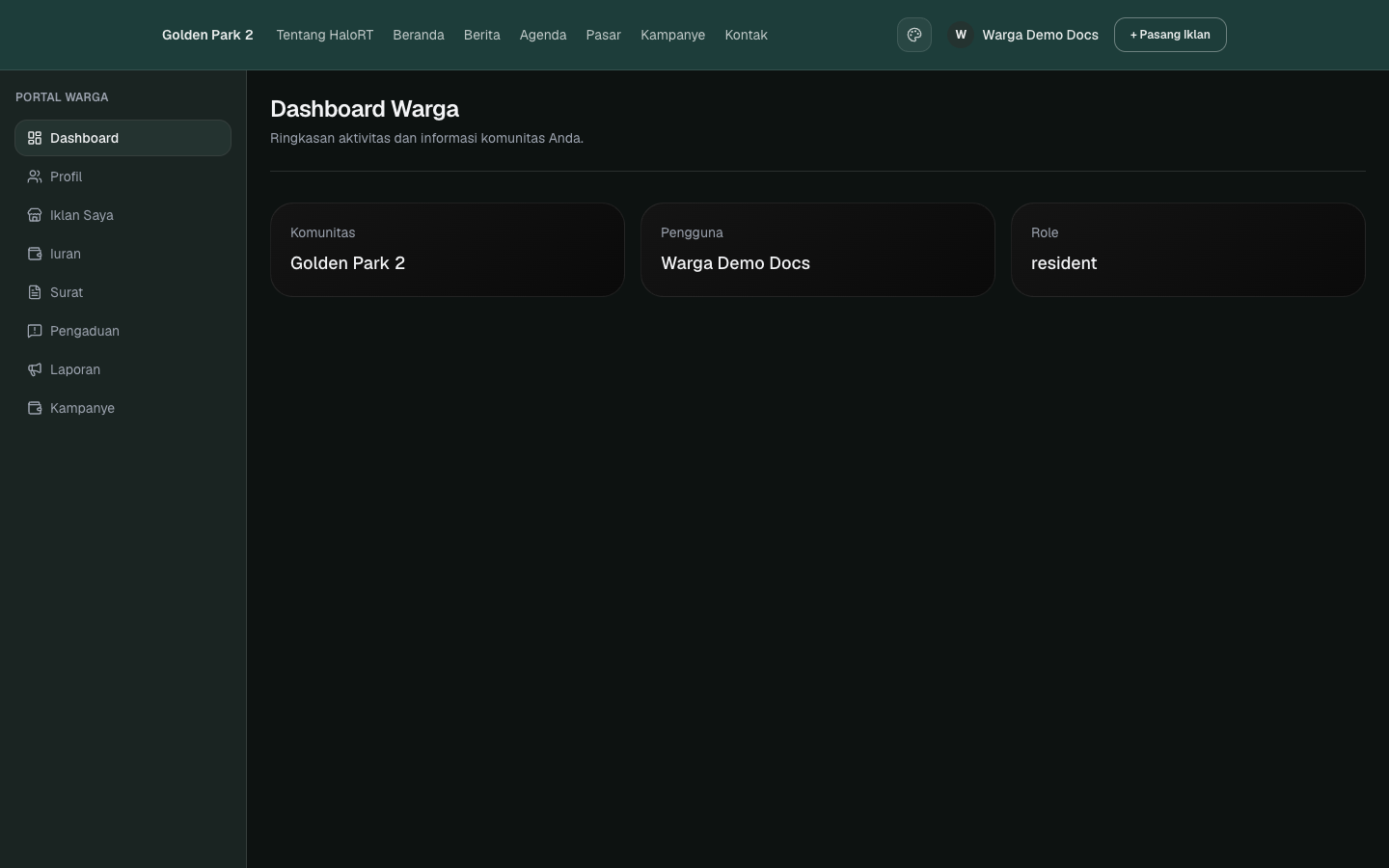Open Laporan in the sidebar
Screen dimensions: 1389x868
tap(123, 369)
